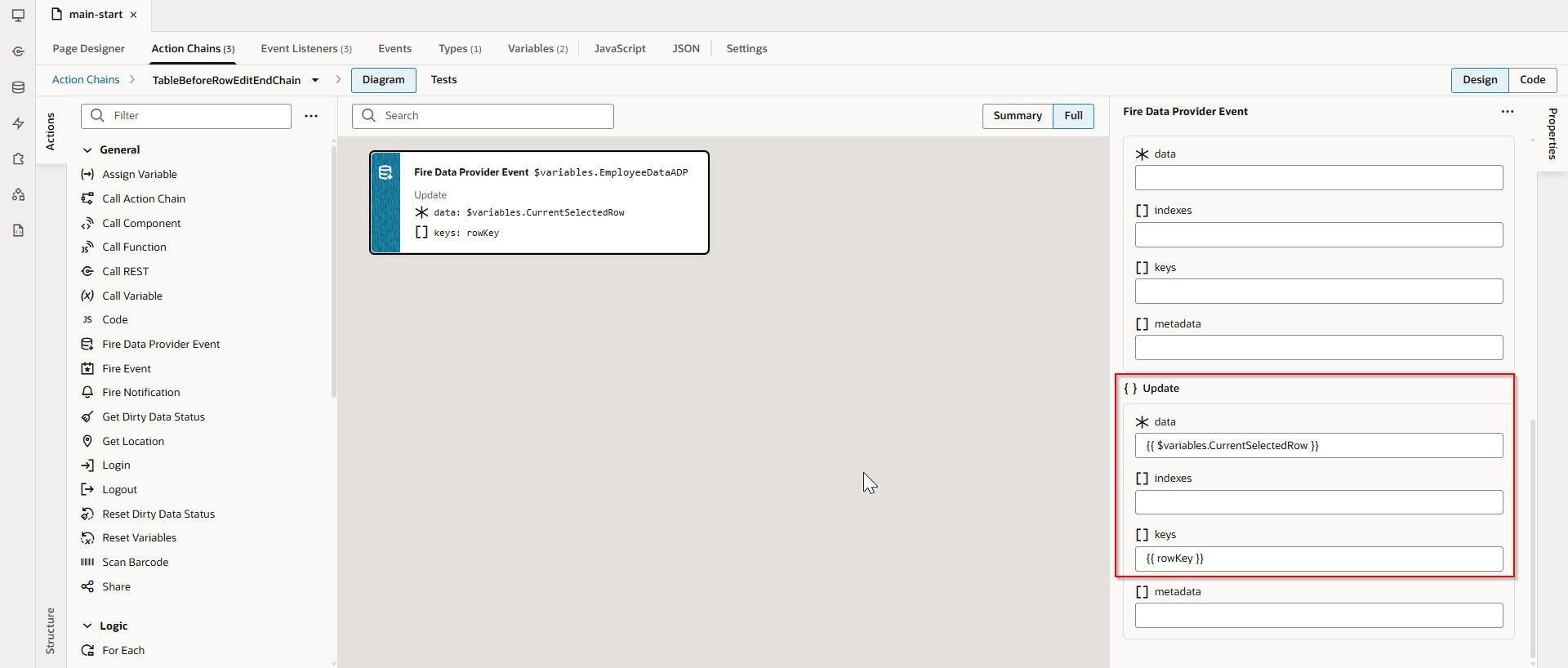
Task: Open the Variables tab
Action: [x=537, y=49]
